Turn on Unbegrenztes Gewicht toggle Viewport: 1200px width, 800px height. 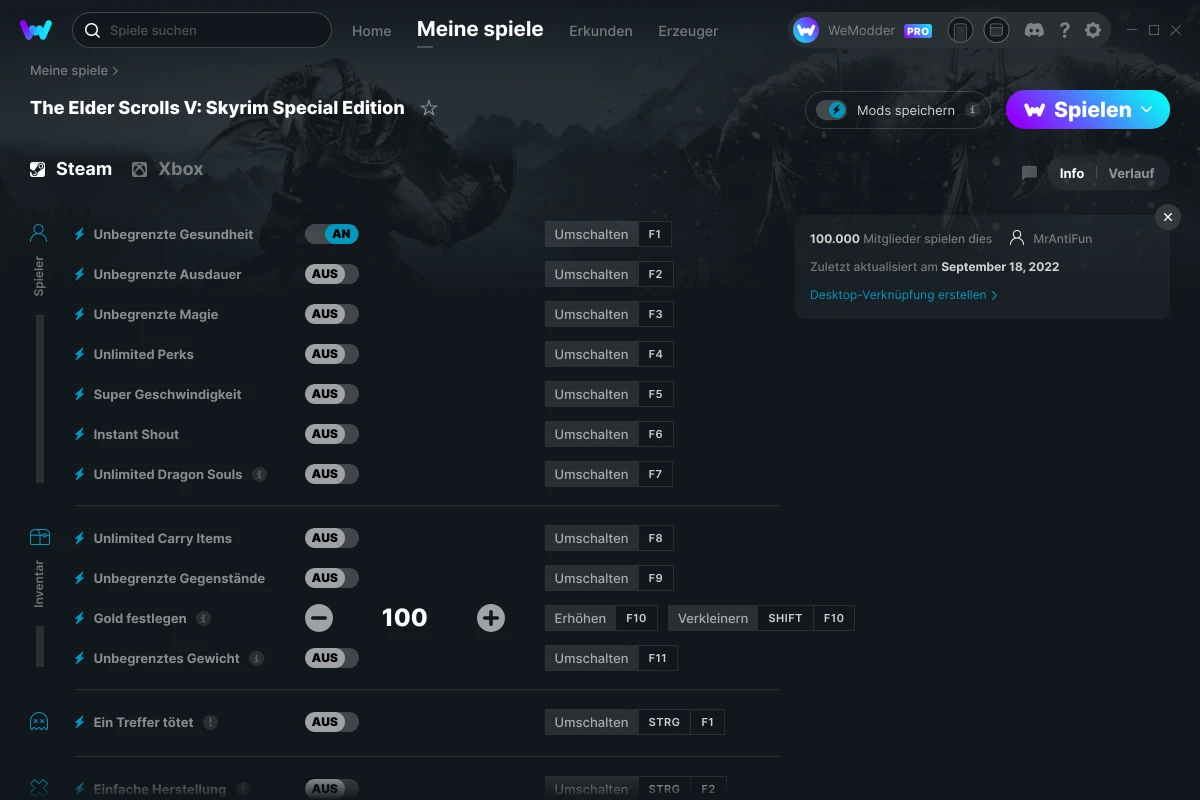332,658
